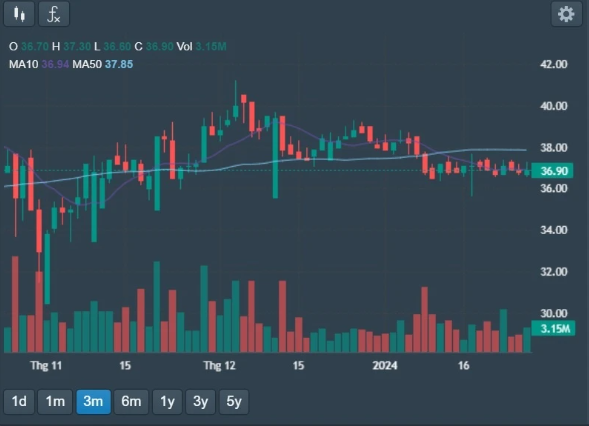This screenshot has height=426, width=589.
Task: Select the 1d time range
Action: pyautogui.click(x=19, y=402)
